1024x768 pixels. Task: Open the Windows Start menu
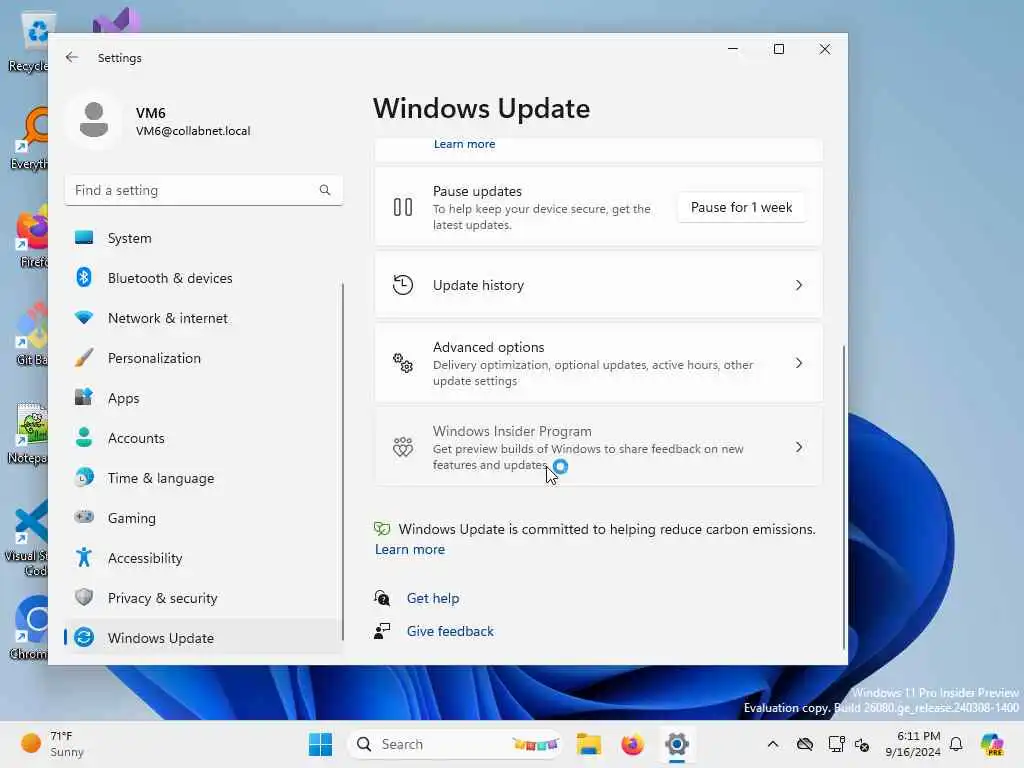point(320,744)
